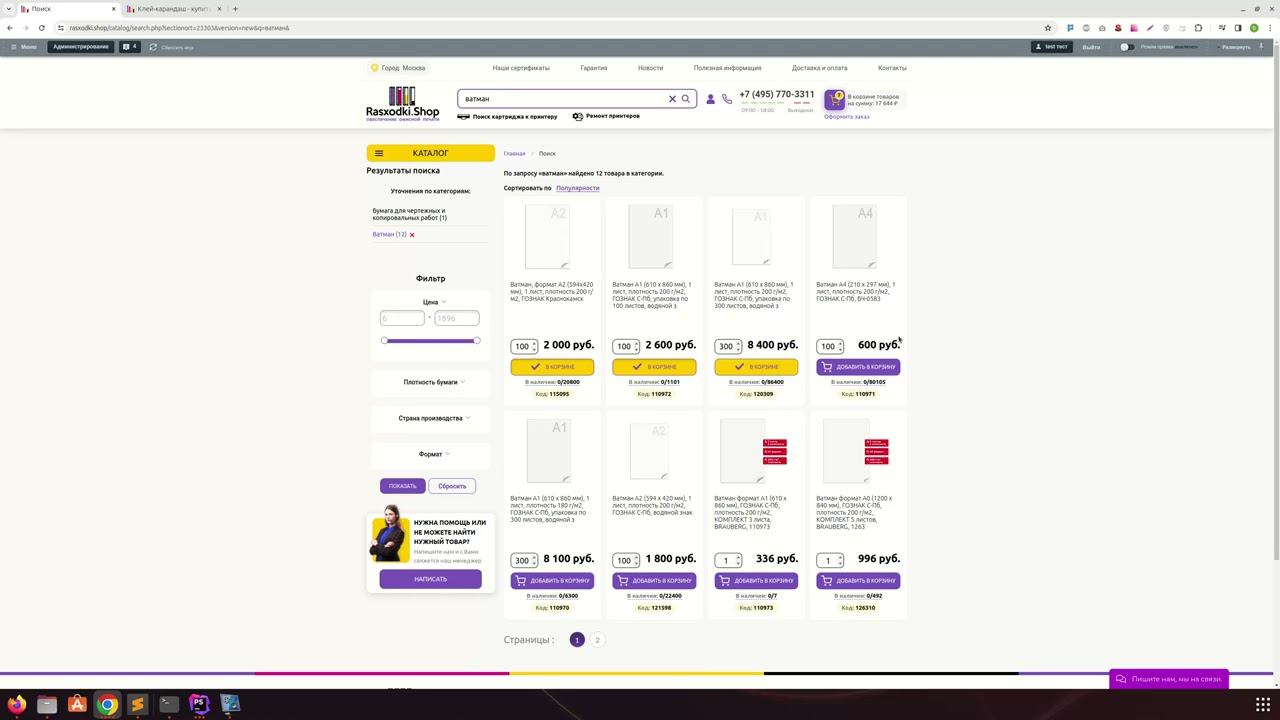Select Бумага для чертежных и копировальных работ category
Viewport: 1280px width, 720px height.
tap(410, 214)
